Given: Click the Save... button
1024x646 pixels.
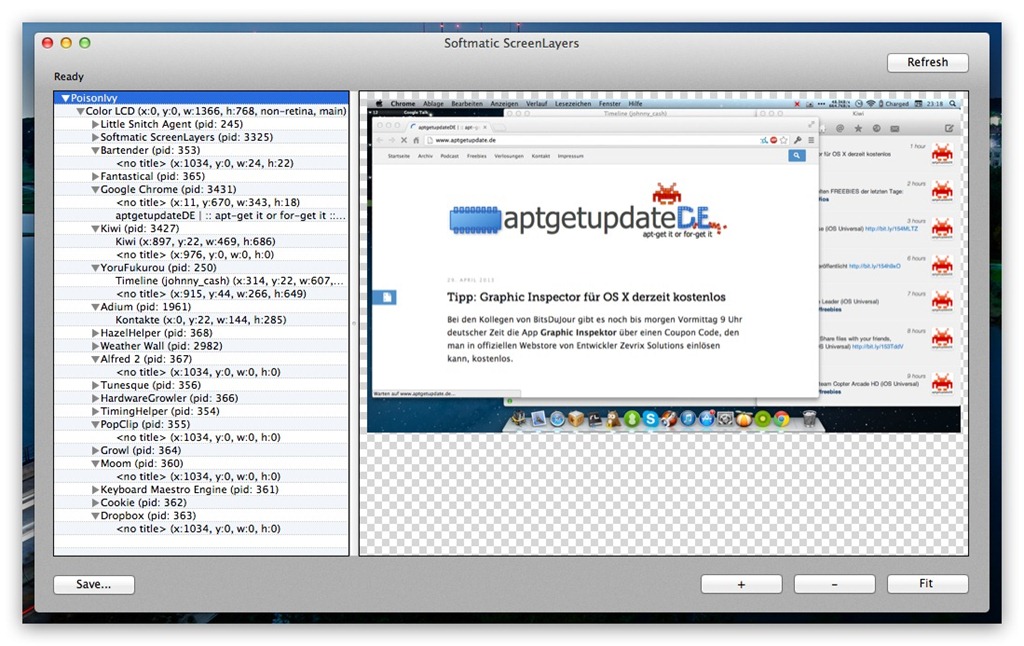Looking at the screenshot, I should [93, 585].
